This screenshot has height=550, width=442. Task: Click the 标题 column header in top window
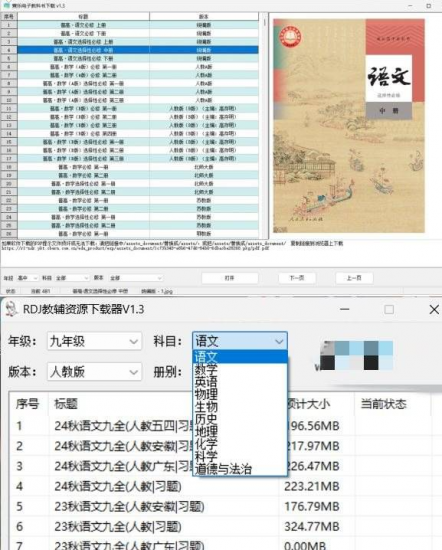point(83,16)
